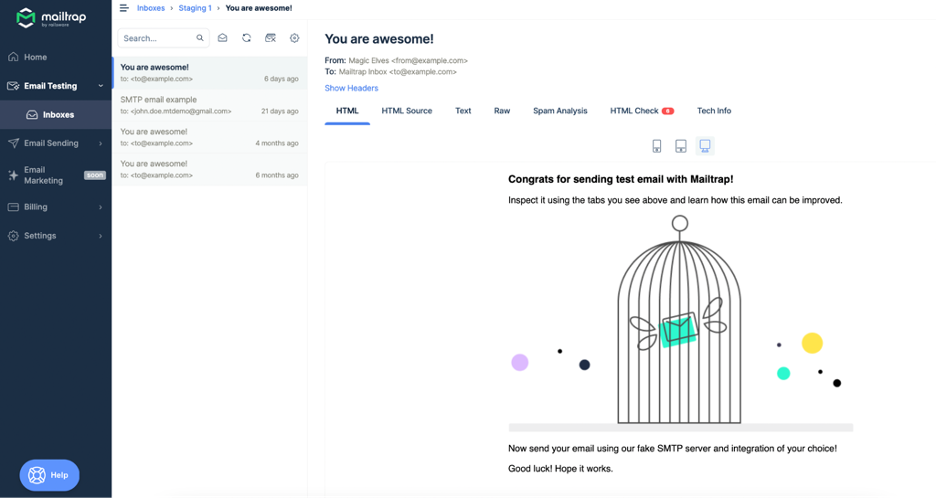This screenshot has height=498, width=936.
Task: Click the Mailtrap logo
Action: pos(51,17)
